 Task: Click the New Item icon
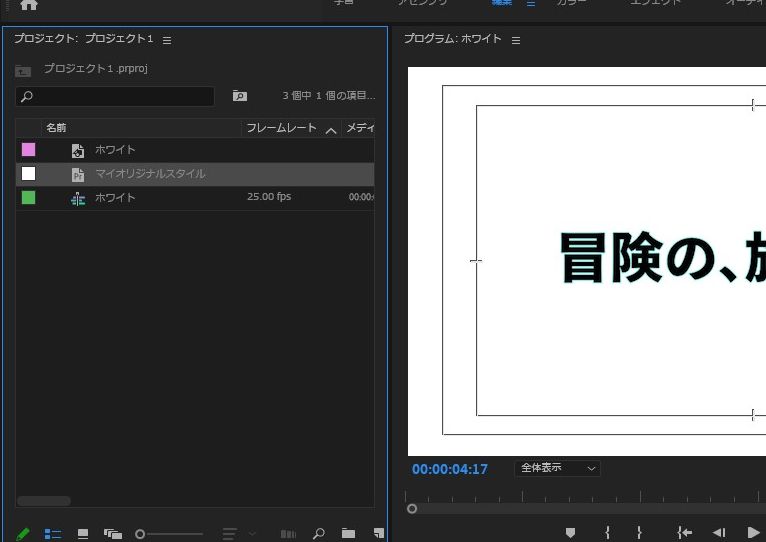378,534
